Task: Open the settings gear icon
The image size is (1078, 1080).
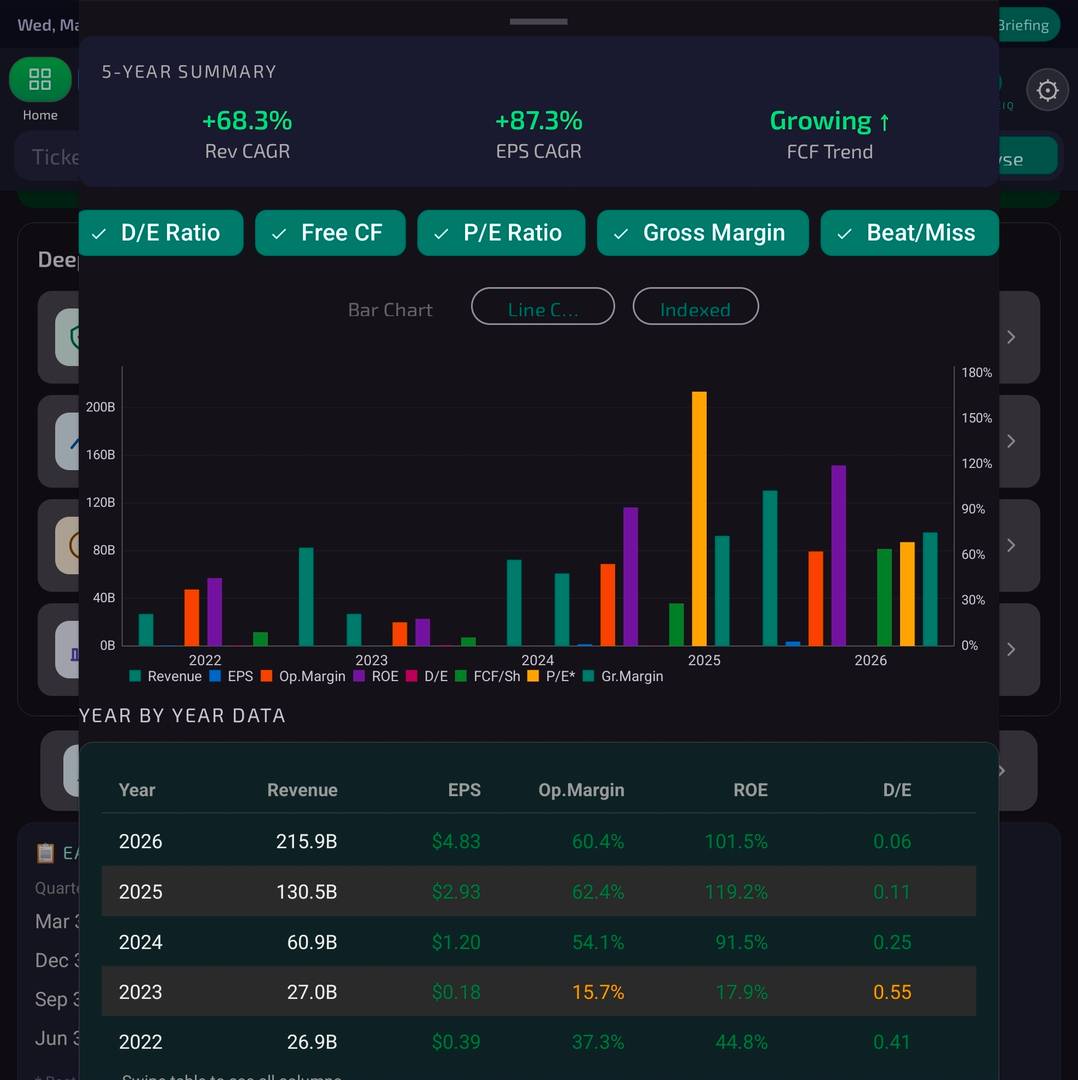Action: click(x=1047, y=90)
